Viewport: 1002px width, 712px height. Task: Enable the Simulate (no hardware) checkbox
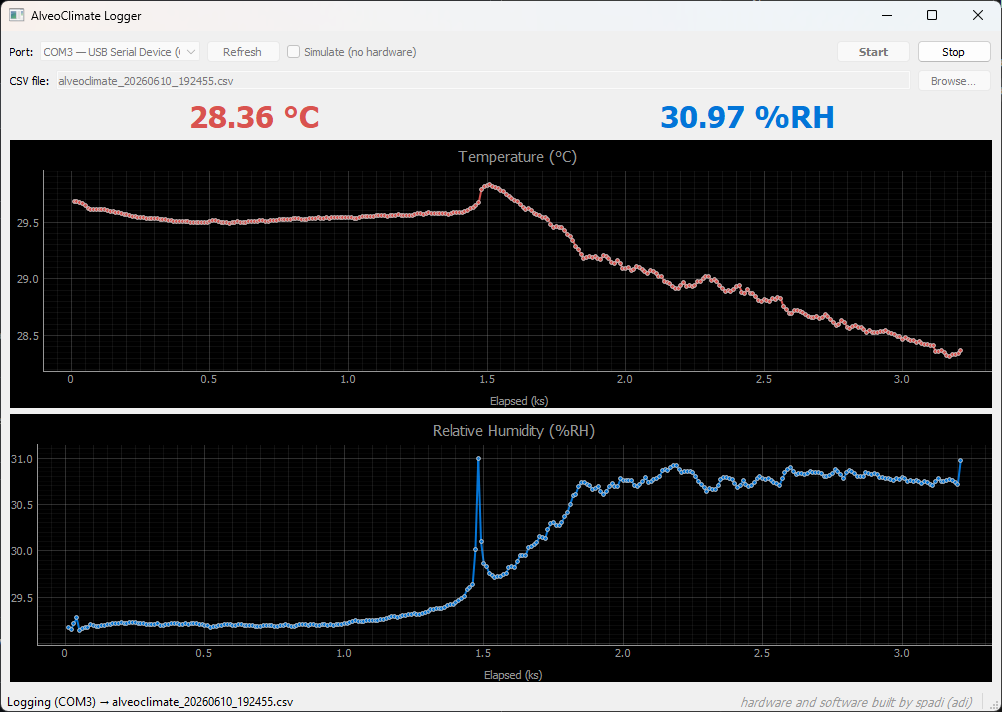tap(293, 52)
